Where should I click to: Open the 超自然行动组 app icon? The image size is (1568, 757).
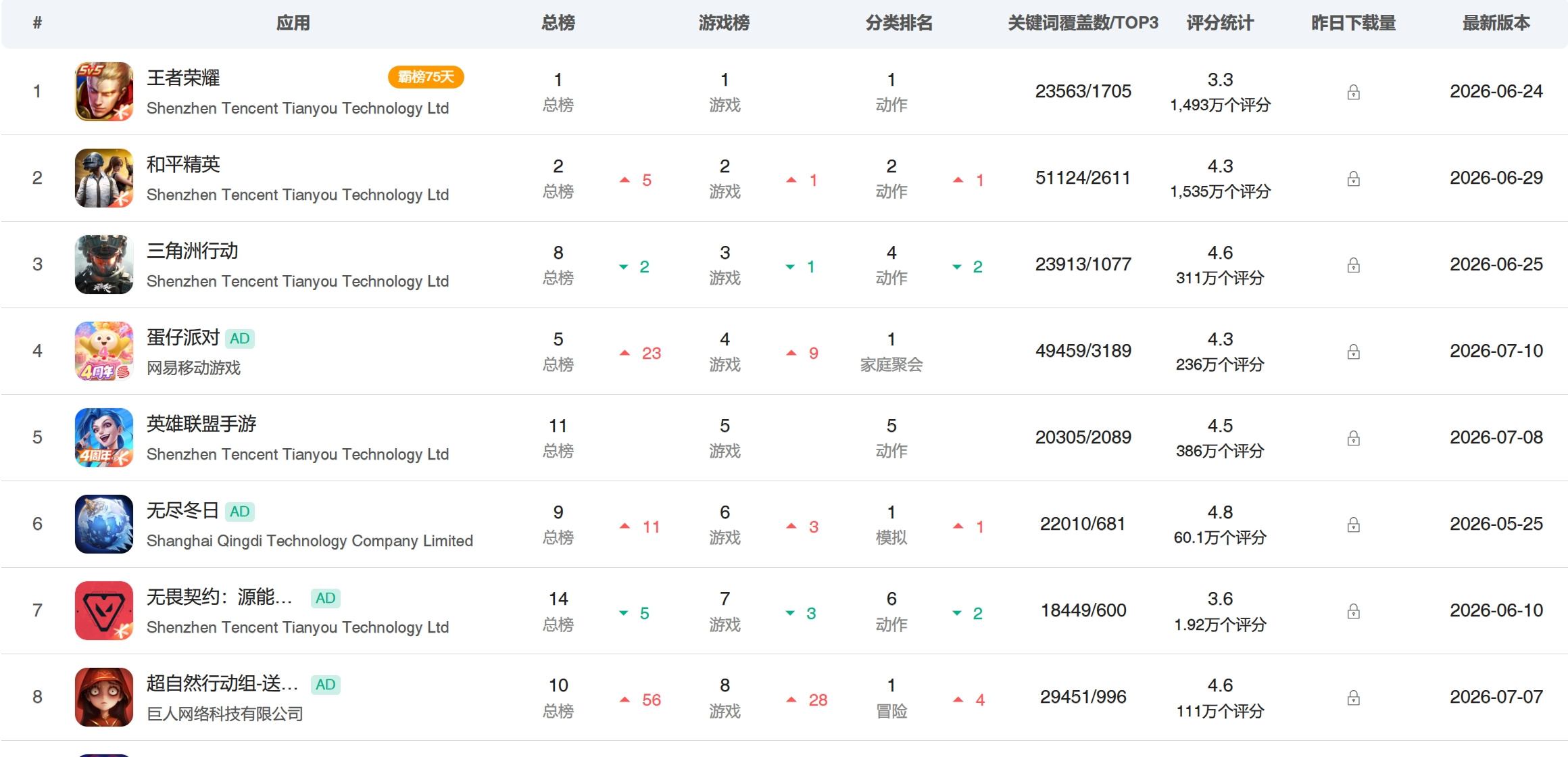pos(103,697)
